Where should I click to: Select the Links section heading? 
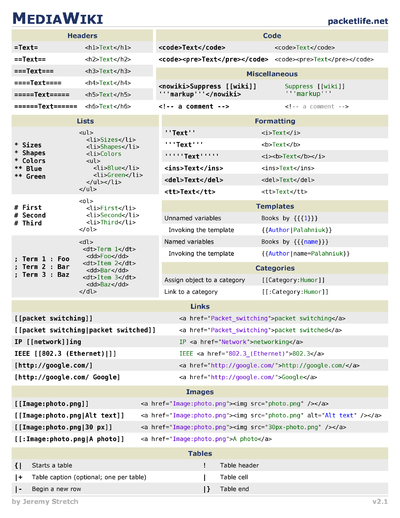point(200,306)
